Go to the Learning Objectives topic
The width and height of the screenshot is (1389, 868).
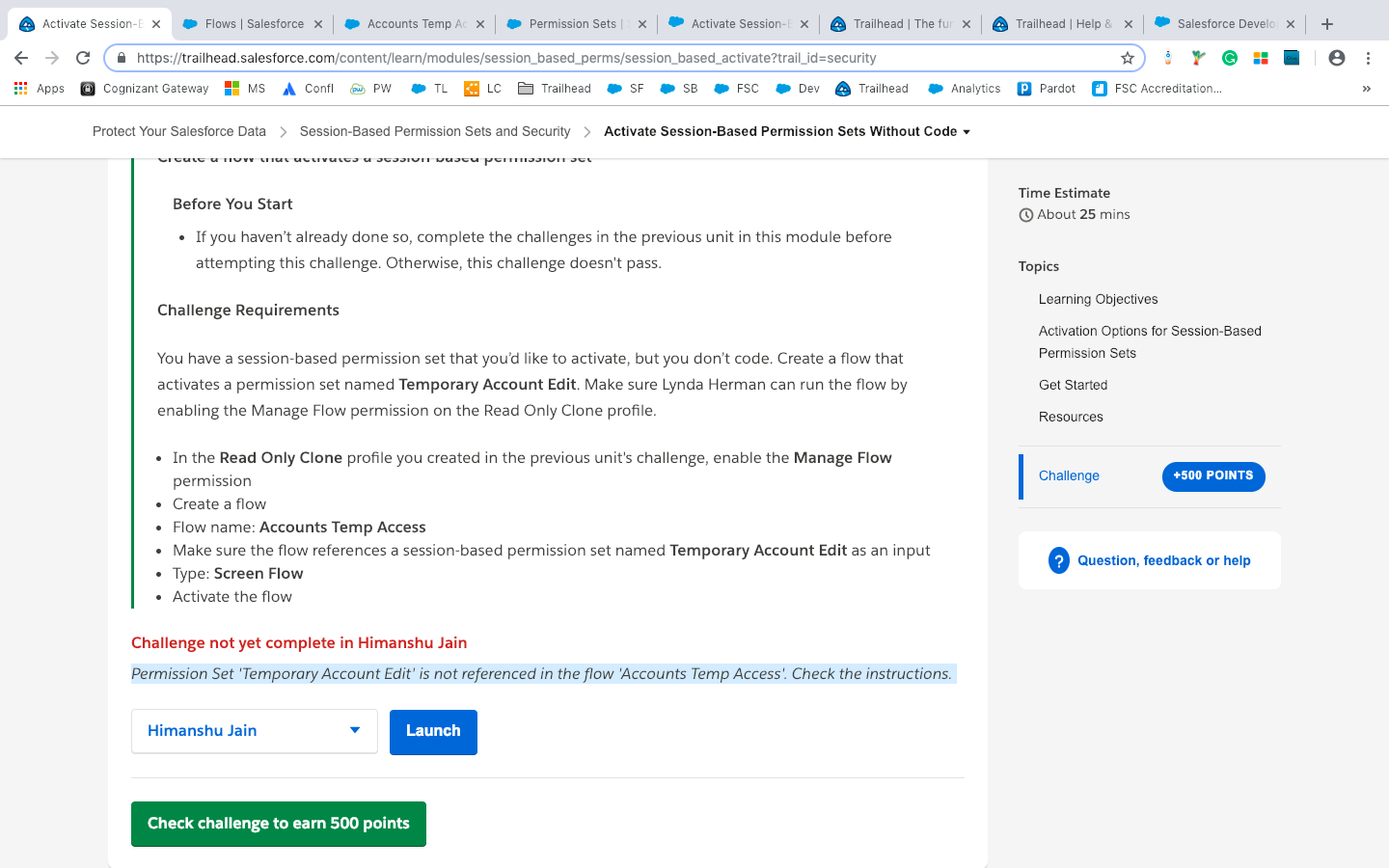tap(1098, 299)
